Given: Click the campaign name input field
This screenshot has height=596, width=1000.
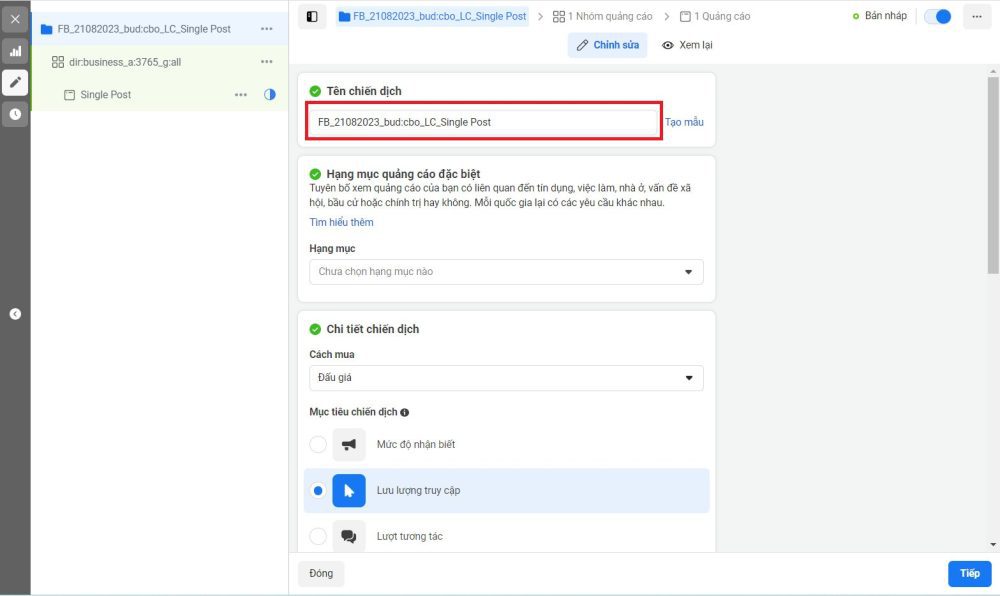Looking at the screenshot, I should click(484, 122).
